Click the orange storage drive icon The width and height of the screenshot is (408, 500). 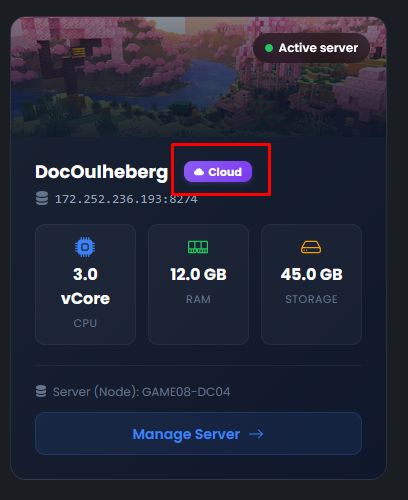pos(311,247)
